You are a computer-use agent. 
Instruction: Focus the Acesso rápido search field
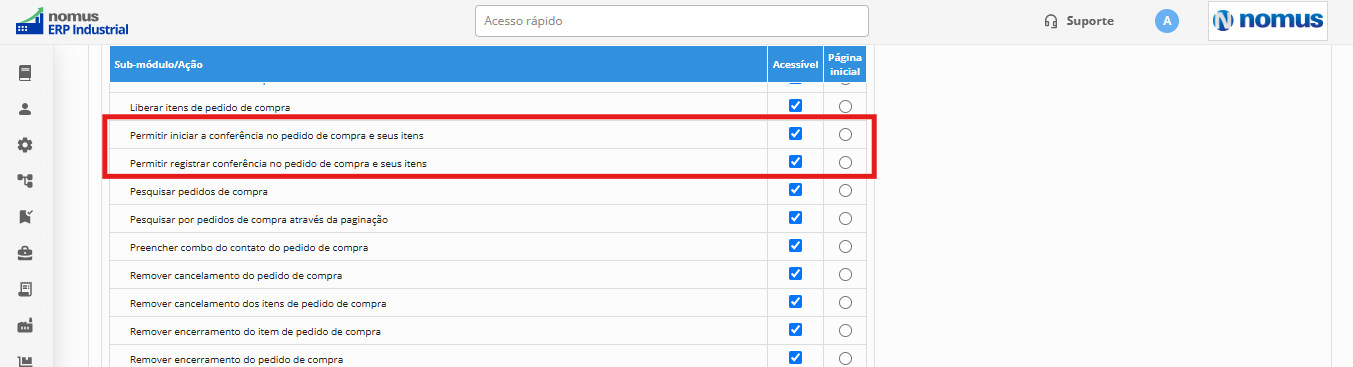pyautogui.click(x=672, y=21)
